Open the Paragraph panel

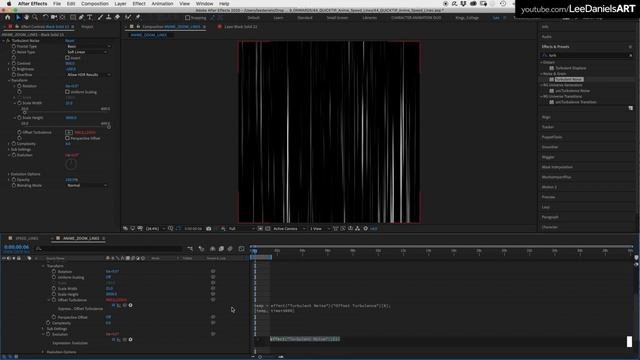coord(550,217)
